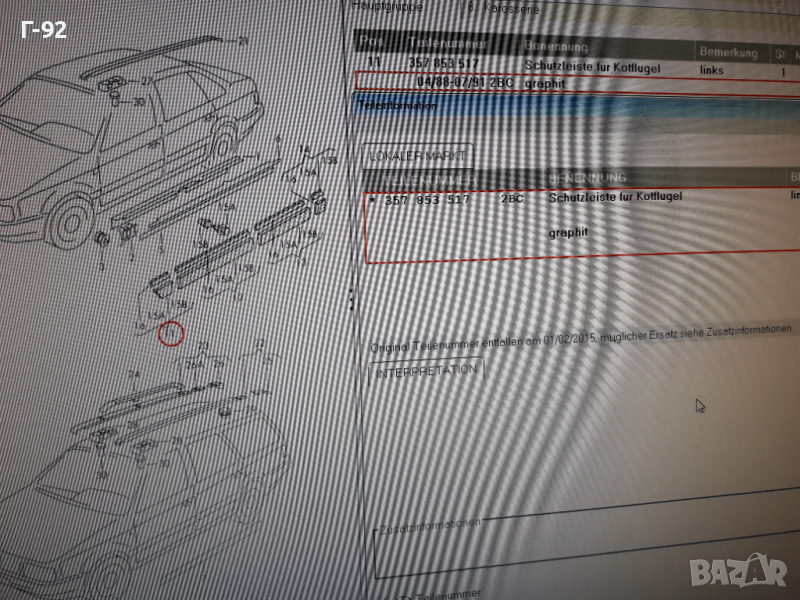Click the Bemerkung column header

(727, 50)
